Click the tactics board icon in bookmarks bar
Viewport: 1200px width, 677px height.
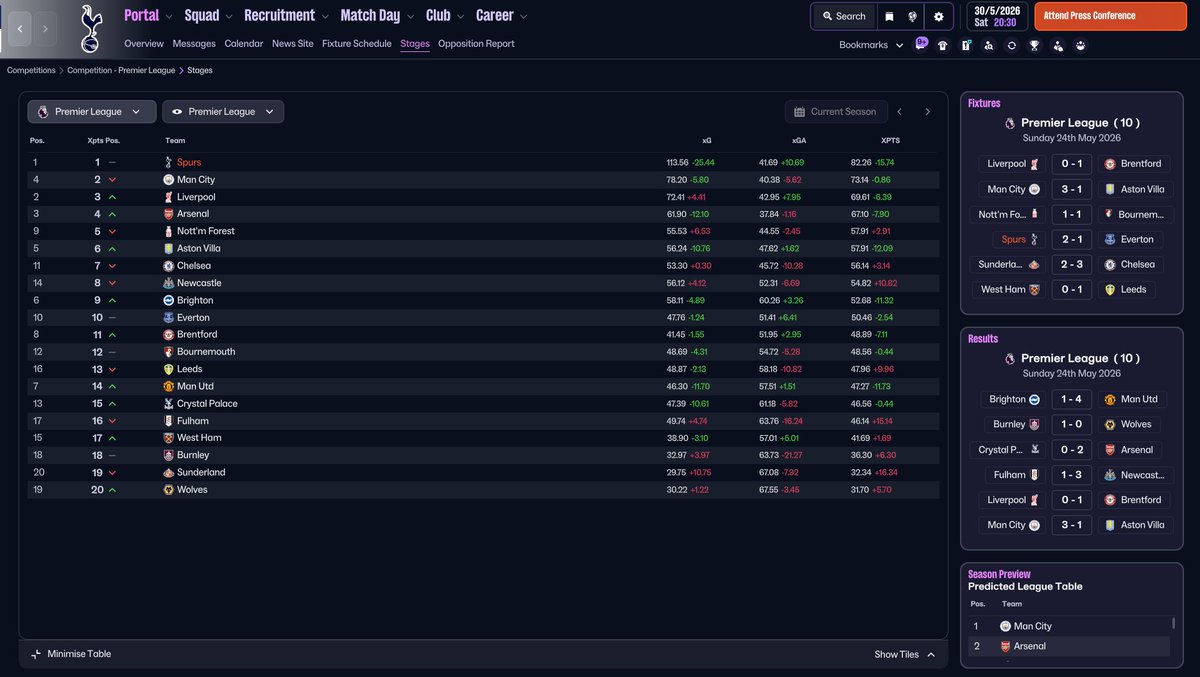click(966, 45)
